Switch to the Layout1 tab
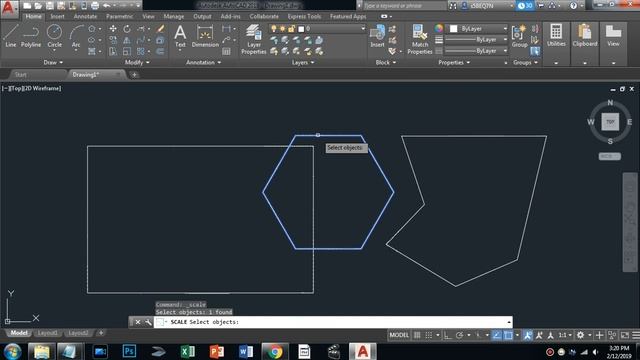This screenshot has height=360, width=640. 47,333
